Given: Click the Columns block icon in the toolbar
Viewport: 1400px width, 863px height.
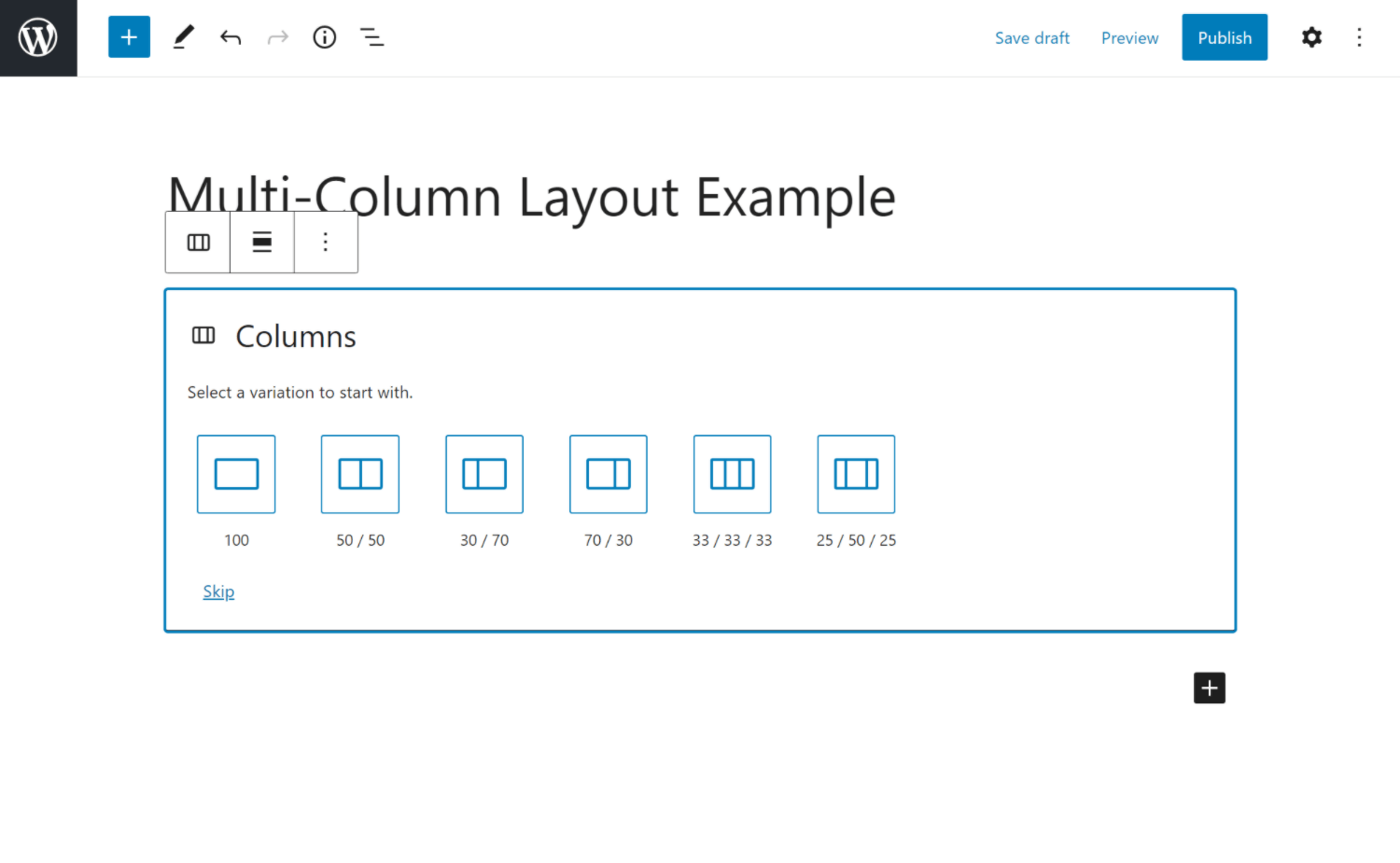Looking at the screenshot, I should (x=197, y=242).
